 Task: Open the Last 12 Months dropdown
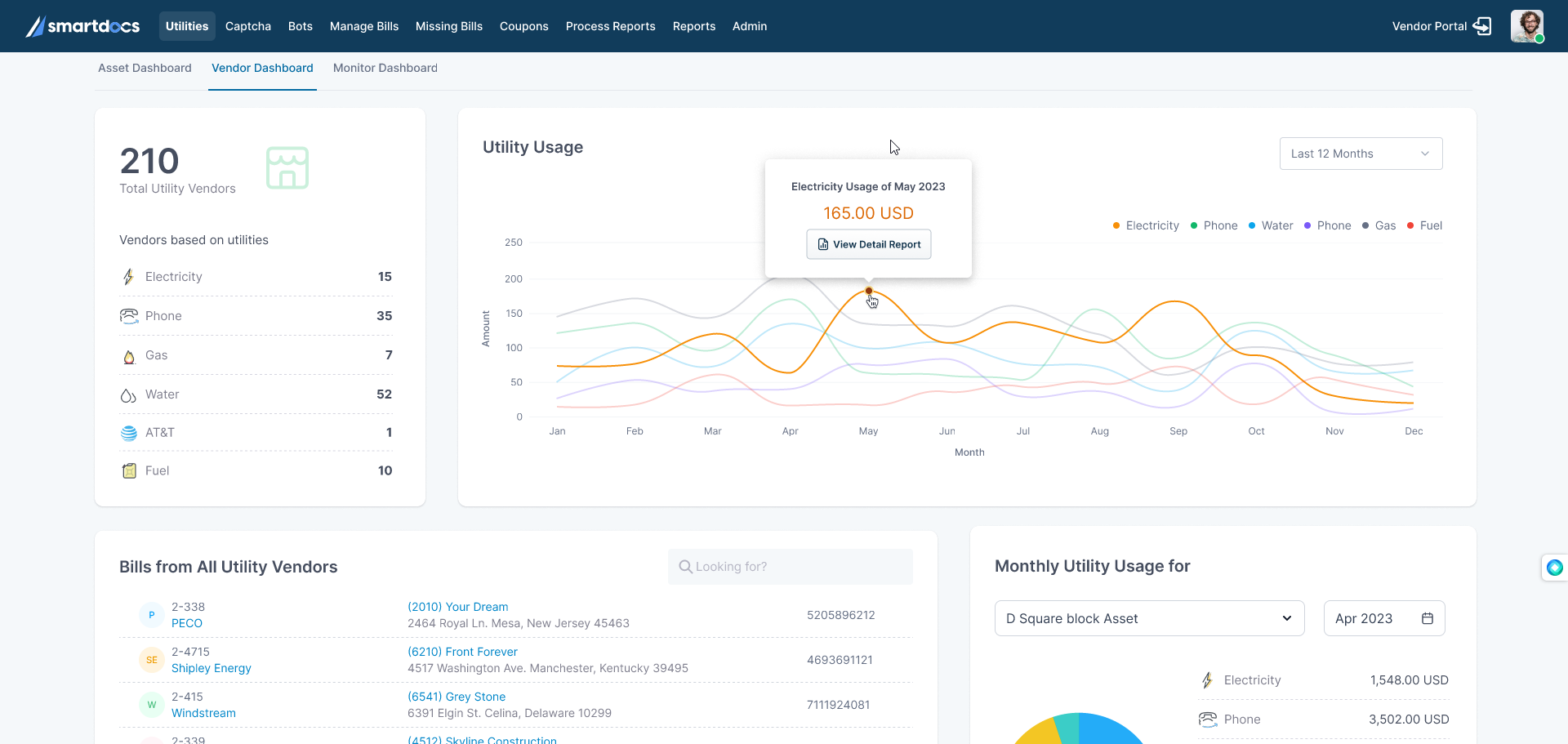[x=1361, y=154]
